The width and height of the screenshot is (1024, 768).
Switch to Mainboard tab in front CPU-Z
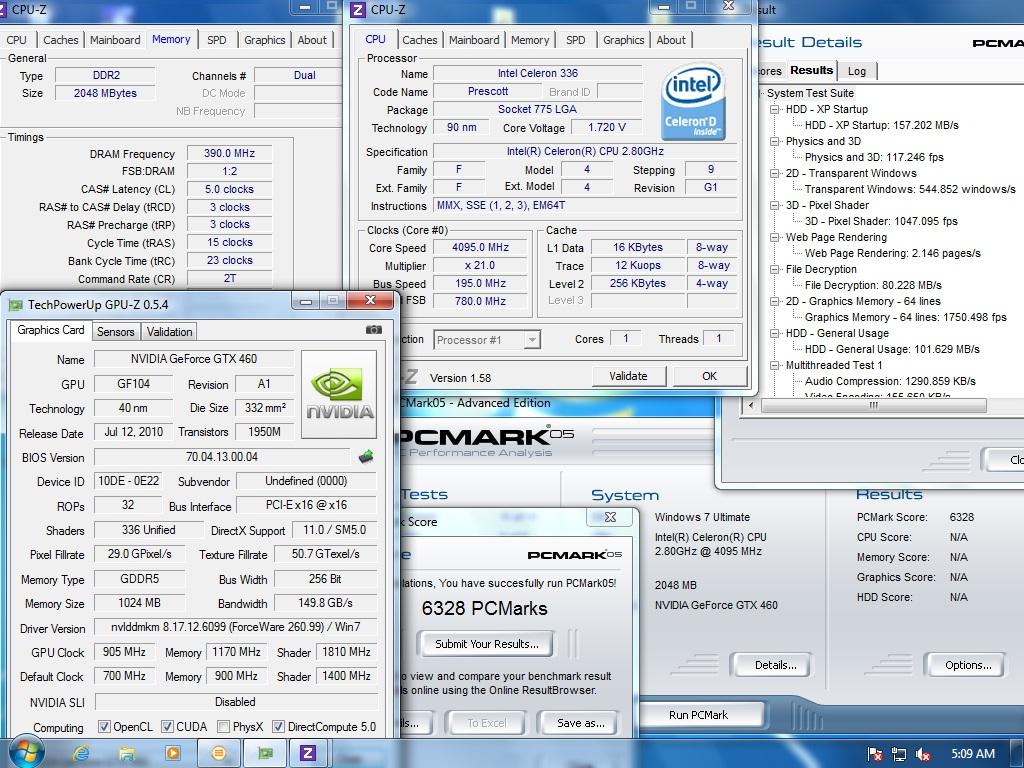coord(474,40)
